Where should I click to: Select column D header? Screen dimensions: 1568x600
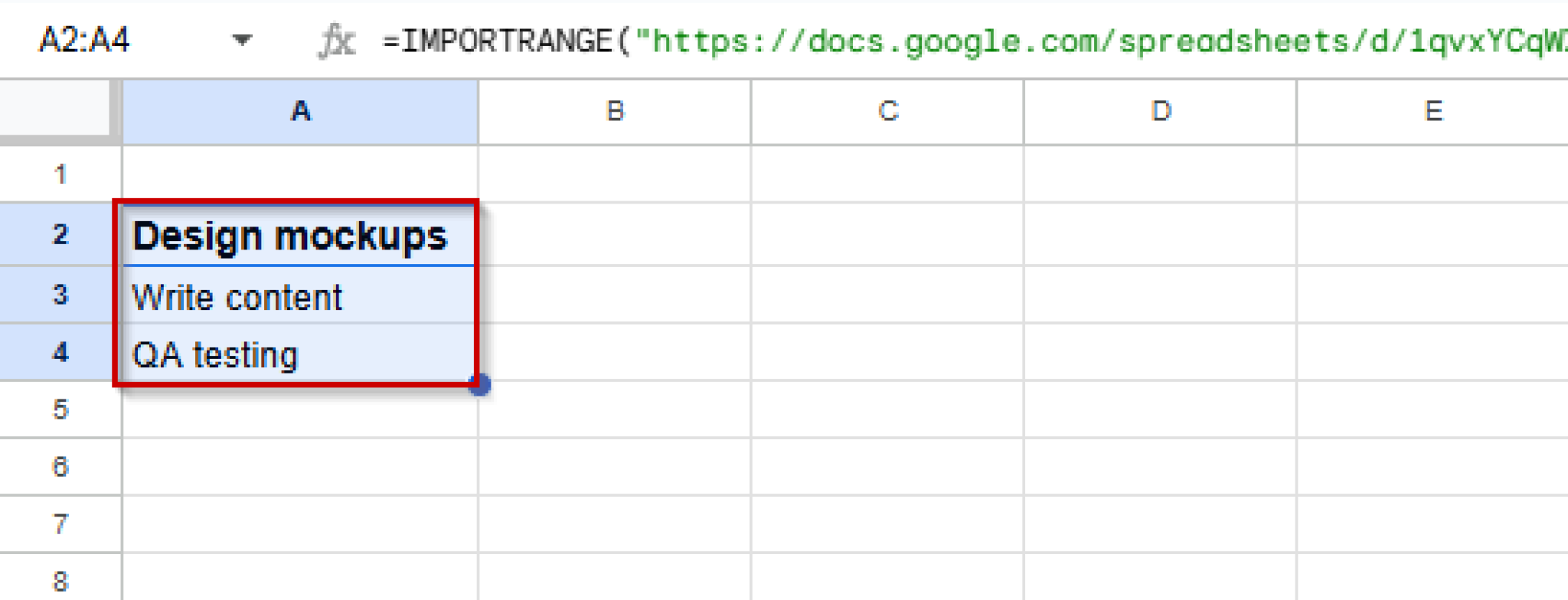pyautogui.click(x=1159, y=112)
